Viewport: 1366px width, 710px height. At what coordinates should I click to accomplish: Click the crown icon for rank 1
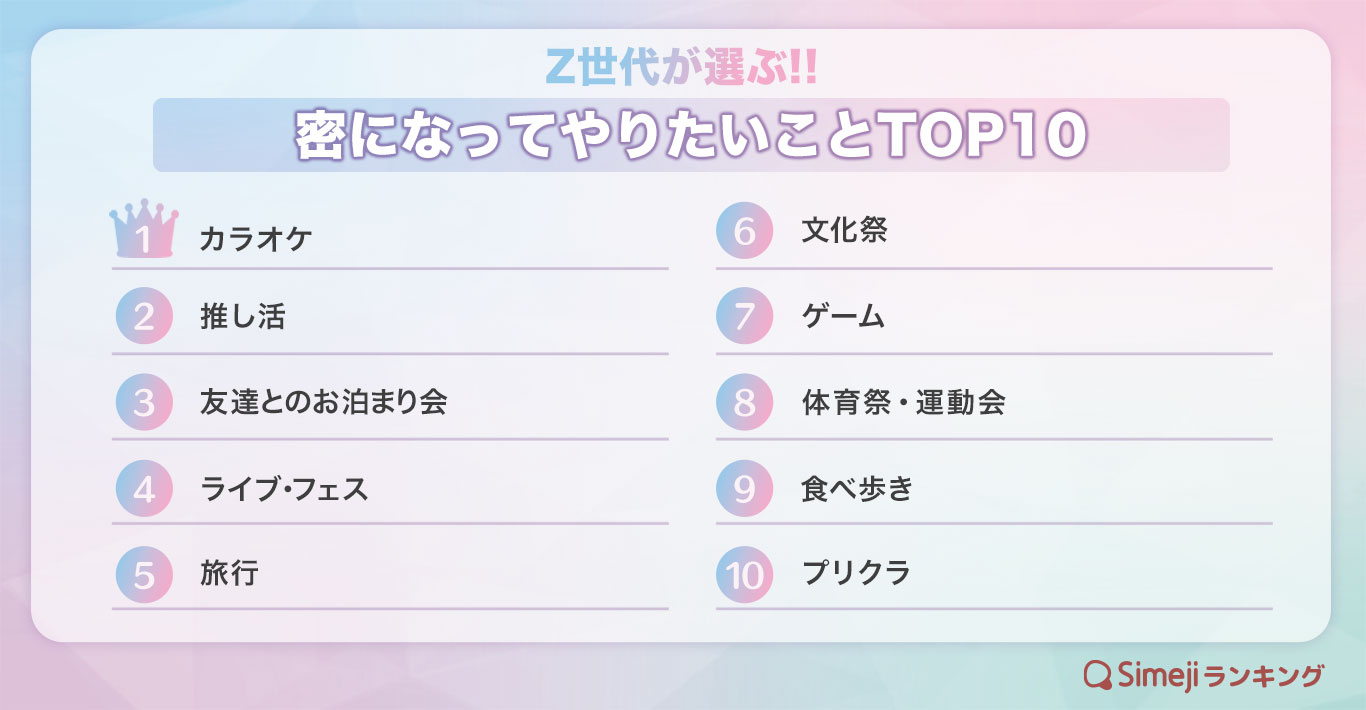[144, 230]
